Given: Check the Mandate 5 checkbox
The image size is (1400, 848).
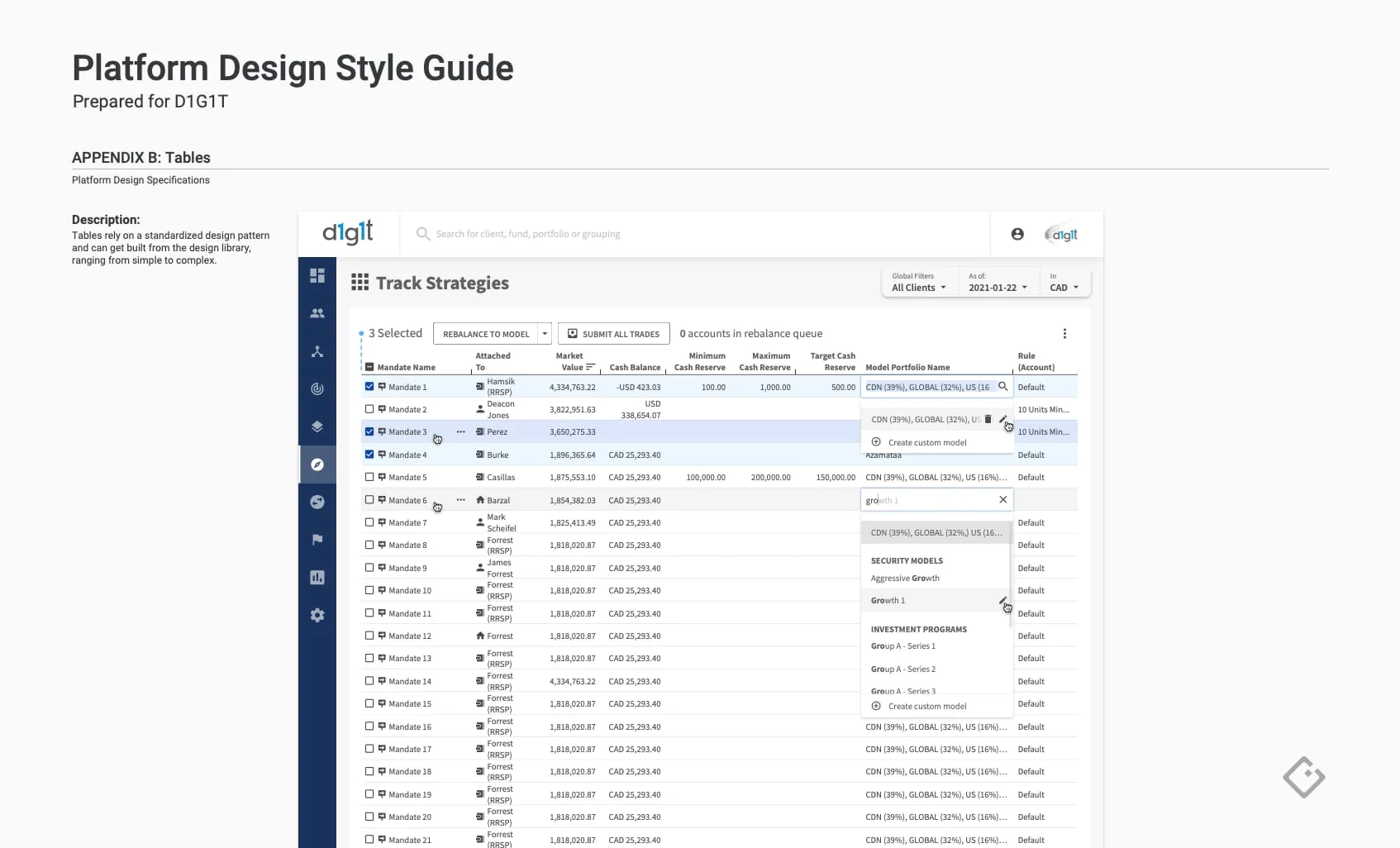Looking at the screenshot, I should tap(369, 477).
